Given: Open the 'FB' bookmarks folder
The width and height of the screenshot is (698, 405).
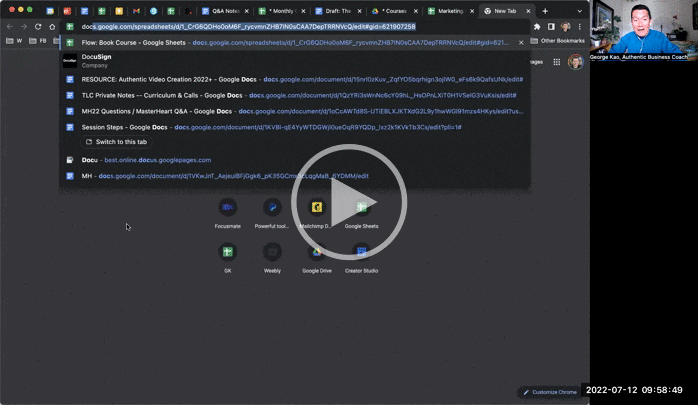Looking at the screenshot, I should click(x=38, y=41).
